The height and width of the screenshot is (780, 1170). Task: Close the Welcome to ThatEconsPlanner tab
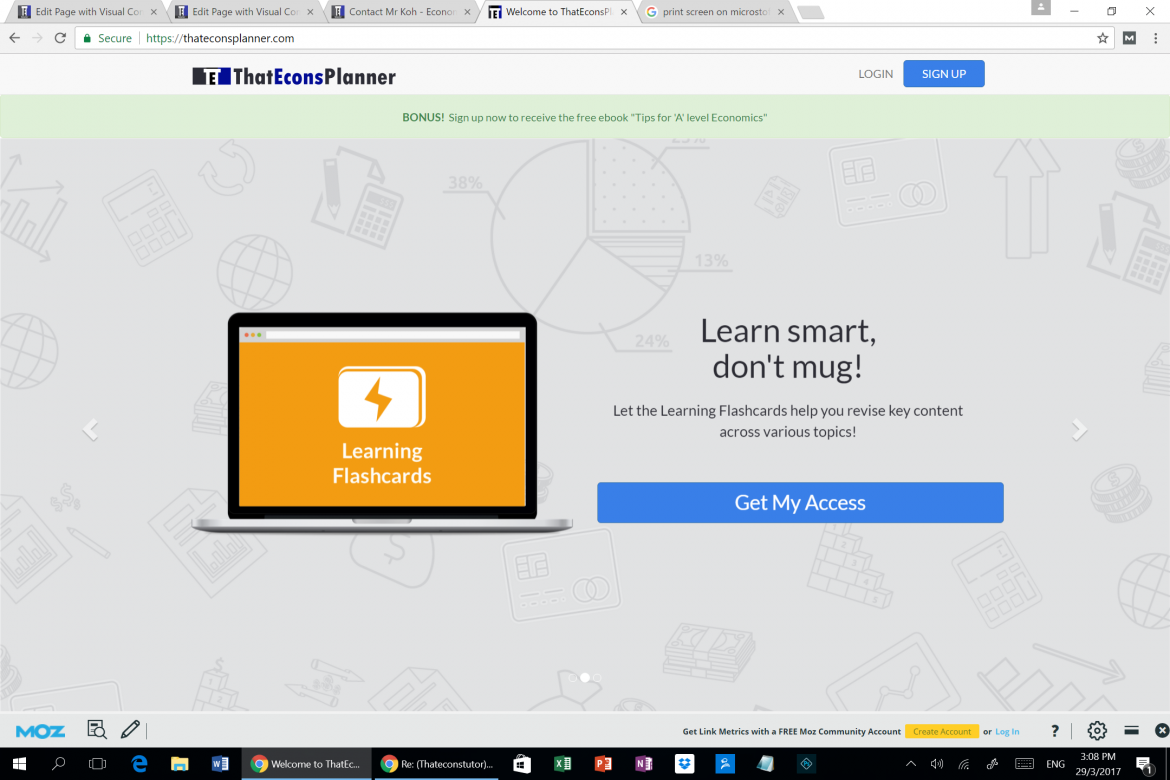tap(624, 12)
